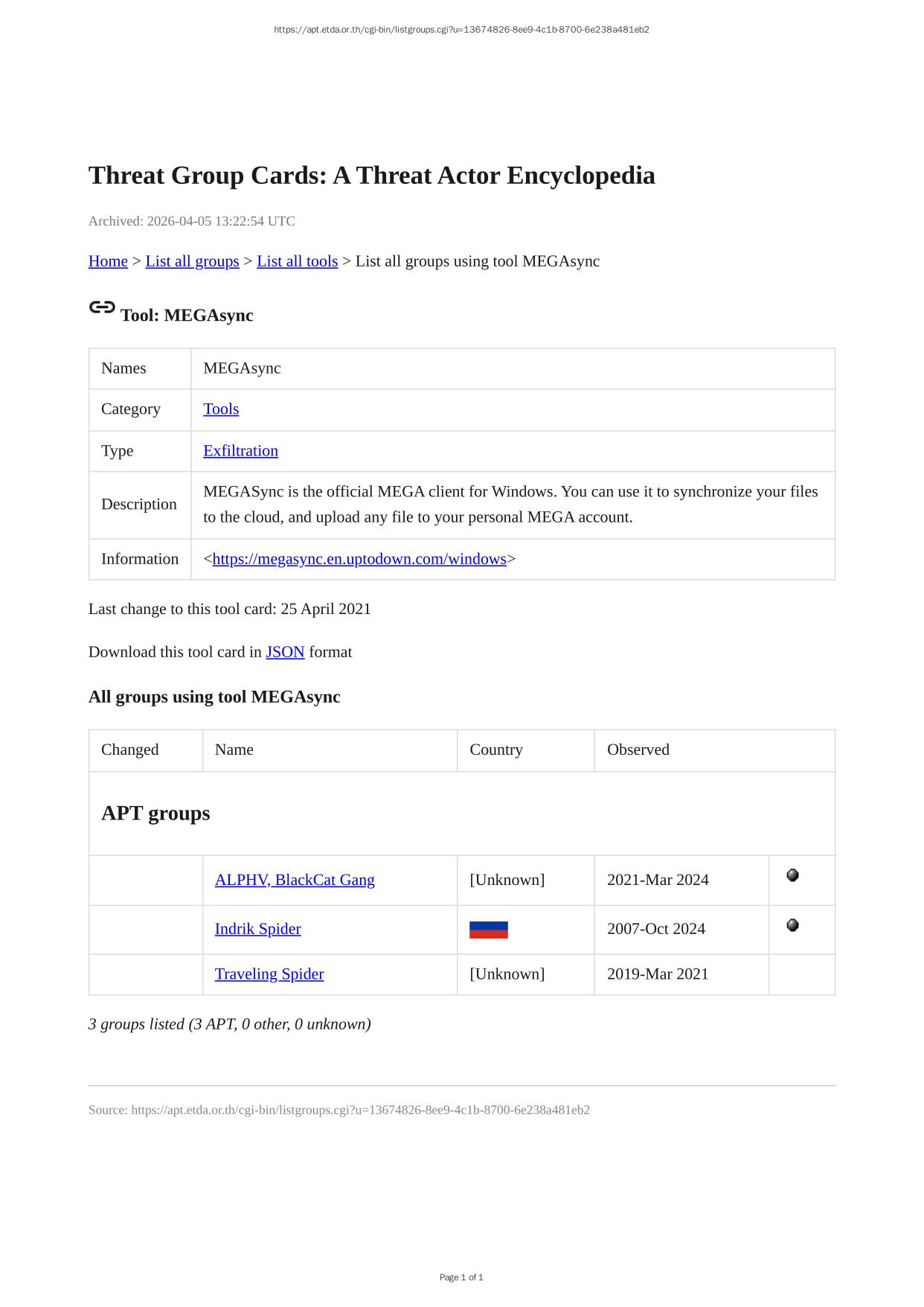This screenshot has width=924, height=1307.
Task: Click the APT groups section heading
Action: pyautogui.click(x=155, y=813)
